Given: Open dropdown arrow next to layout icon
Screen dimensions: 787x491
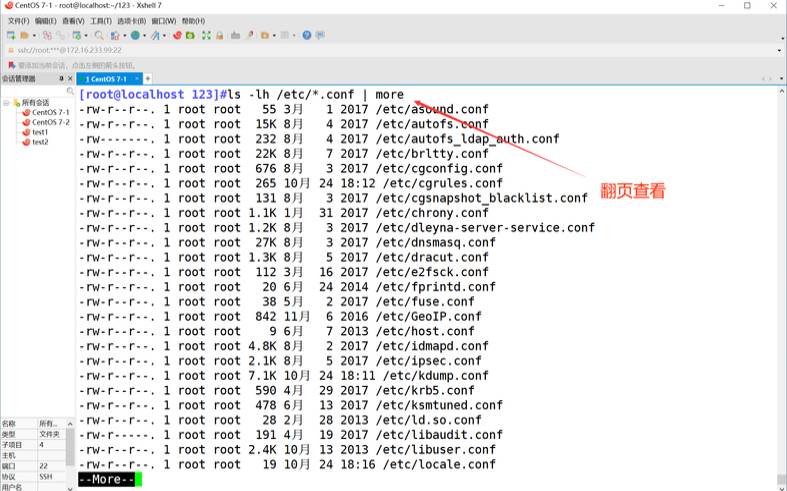Looking at the screenshot, I should click(x=294, y=36).
